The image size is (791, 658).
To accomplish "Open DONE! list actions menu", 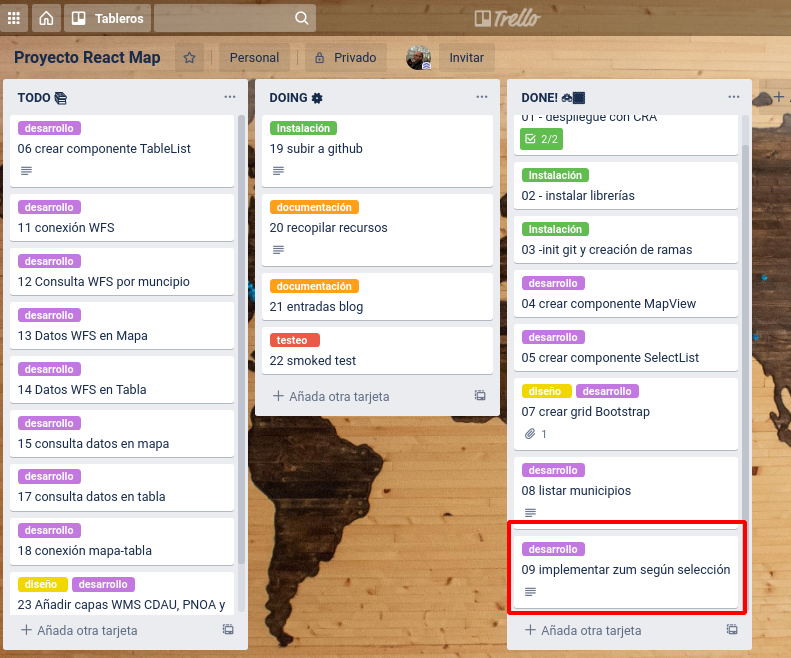I will (x=733, y=97).
